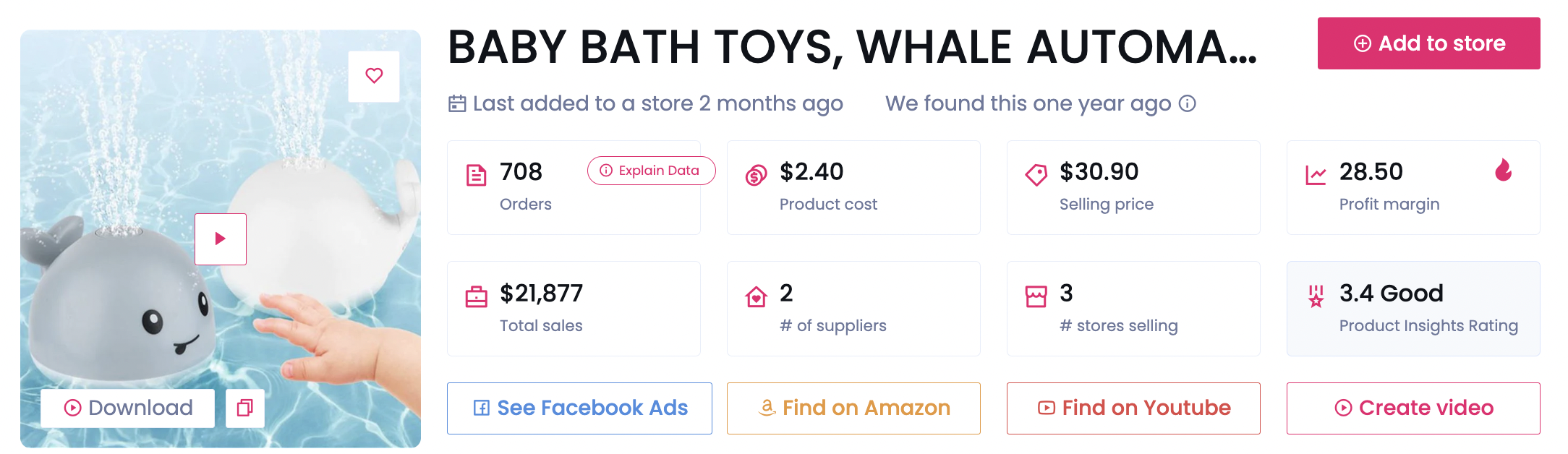Screen dimensions: 1568x454
Task: Click the copy image icon
Action: (245, 408)
